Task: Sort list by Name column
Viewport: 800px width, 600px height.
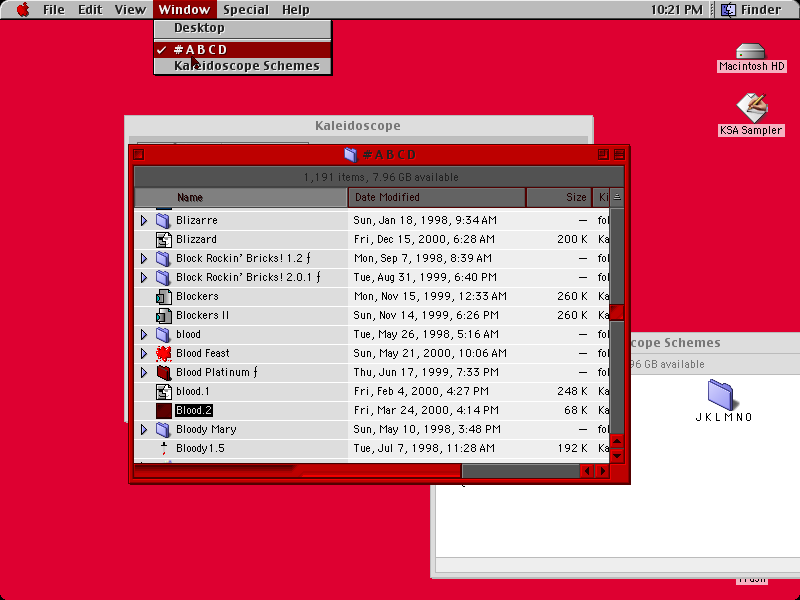Action: (240, 197)
